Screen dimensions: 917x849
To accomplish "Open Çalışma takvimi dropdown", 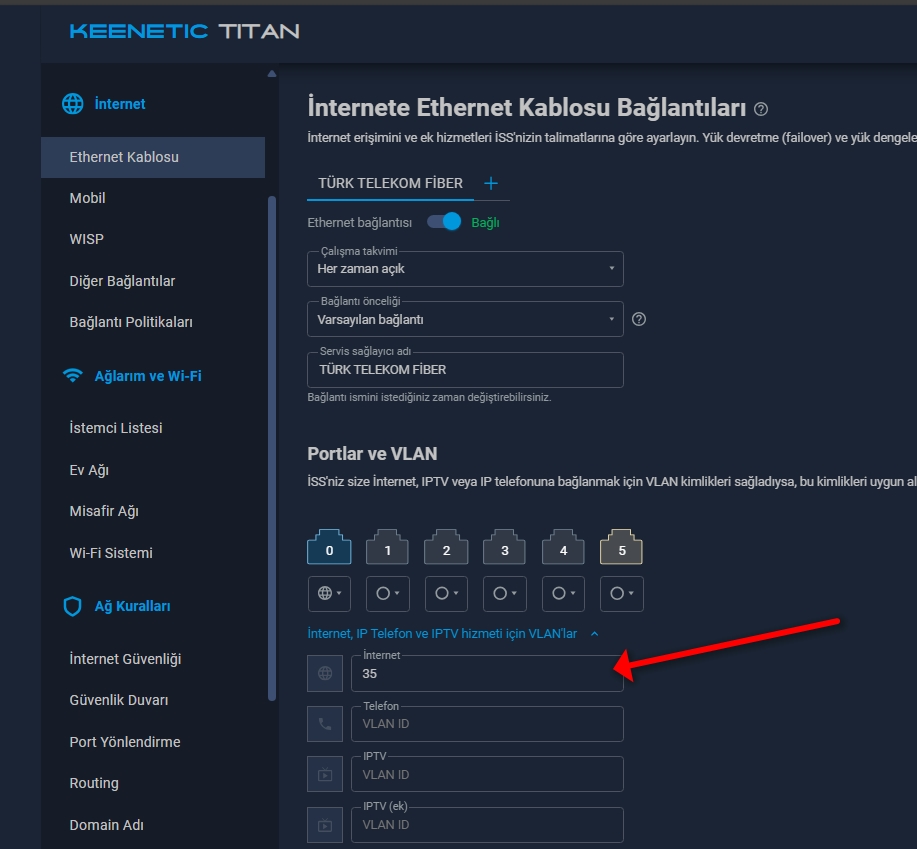I will pyautogui.click(x=465, y=269).
